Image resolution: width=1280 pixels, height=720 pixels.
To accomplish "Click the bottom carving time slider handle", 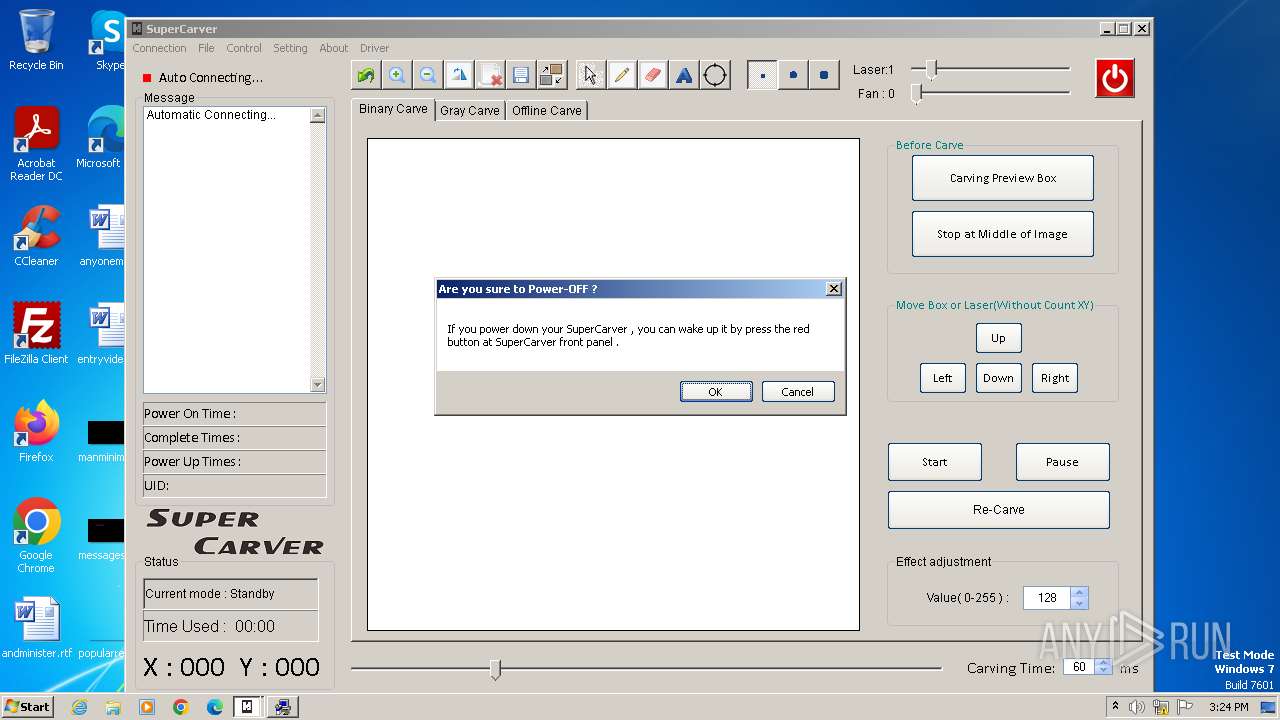I will click(495, 669).
